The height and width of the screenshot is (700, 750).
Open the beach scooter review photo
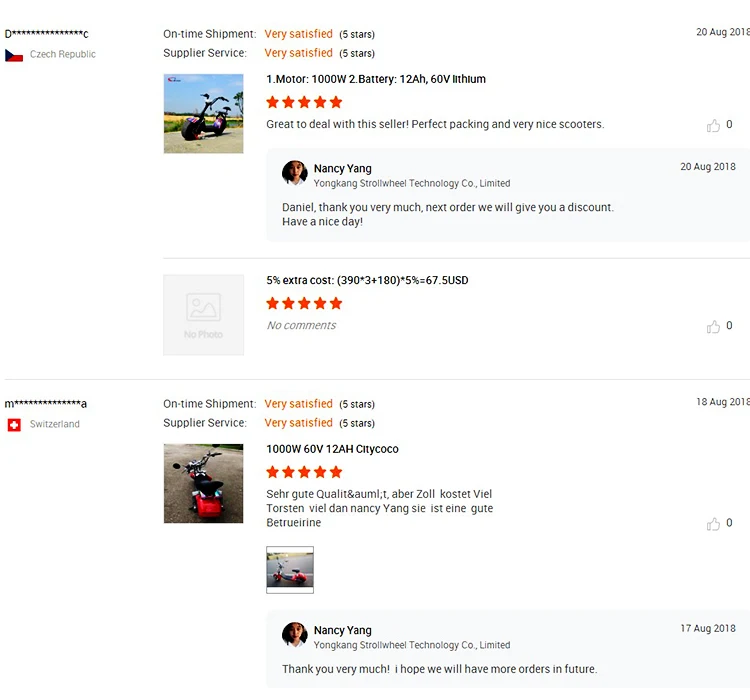click(x=204, y=113)
